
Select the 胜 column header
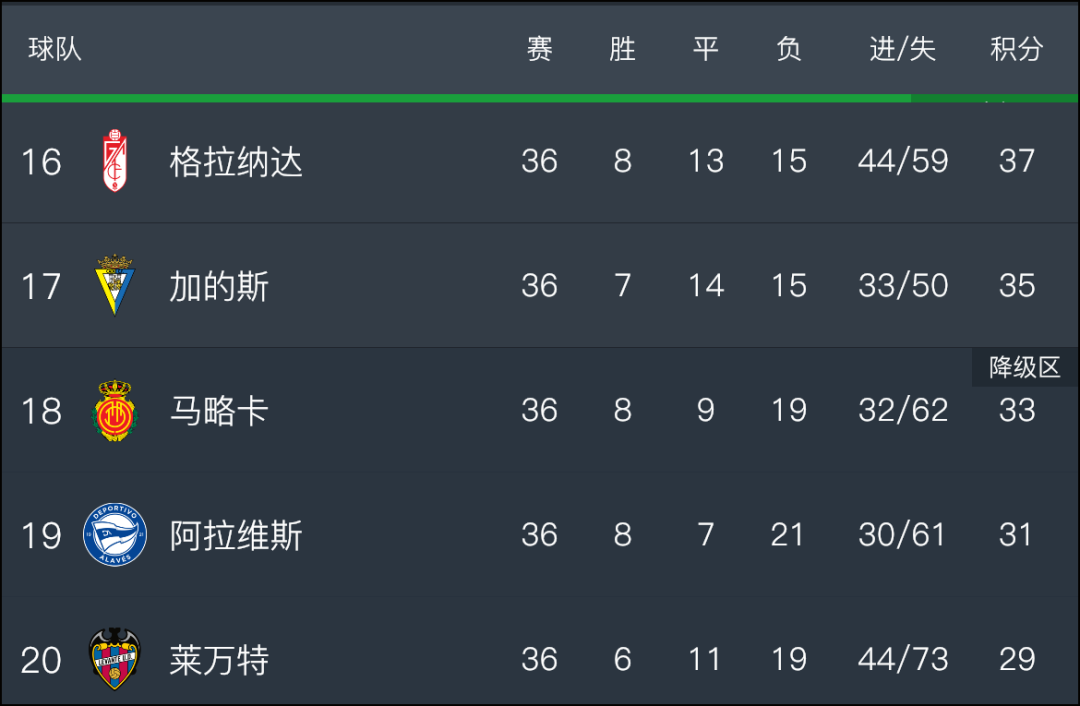(x=622, y=49)
